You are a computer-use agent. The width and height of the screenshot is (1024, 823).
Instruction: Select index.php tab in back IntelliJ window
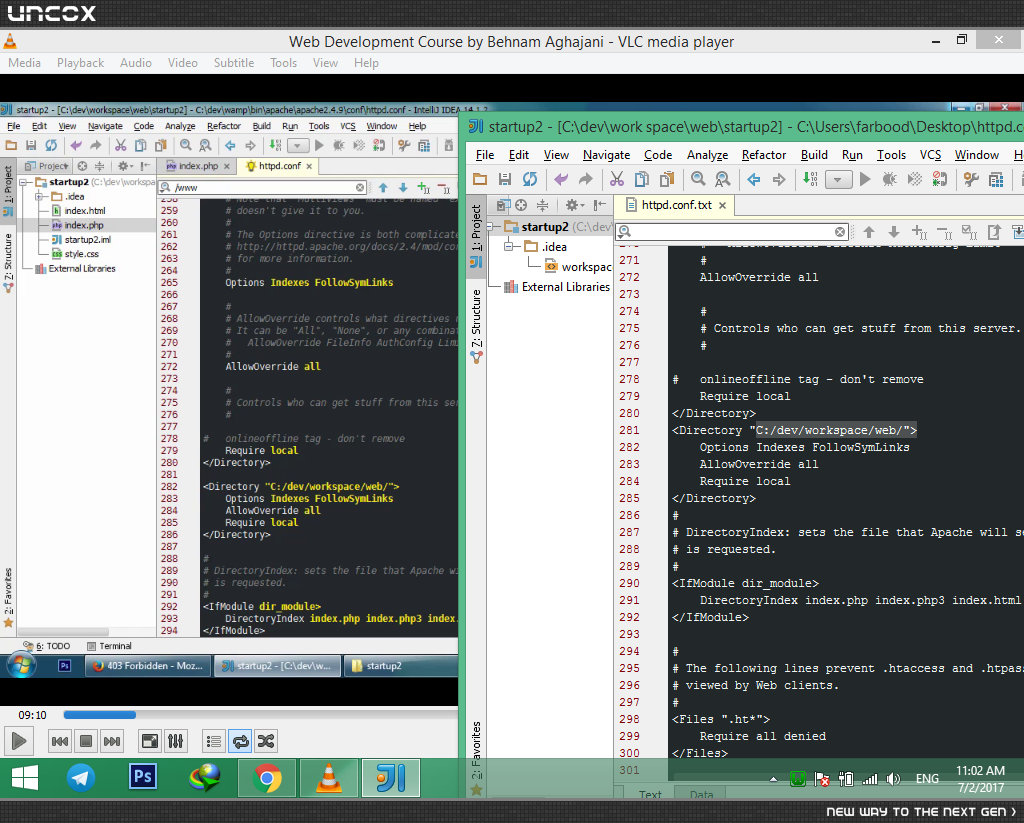tap(199, 166)
